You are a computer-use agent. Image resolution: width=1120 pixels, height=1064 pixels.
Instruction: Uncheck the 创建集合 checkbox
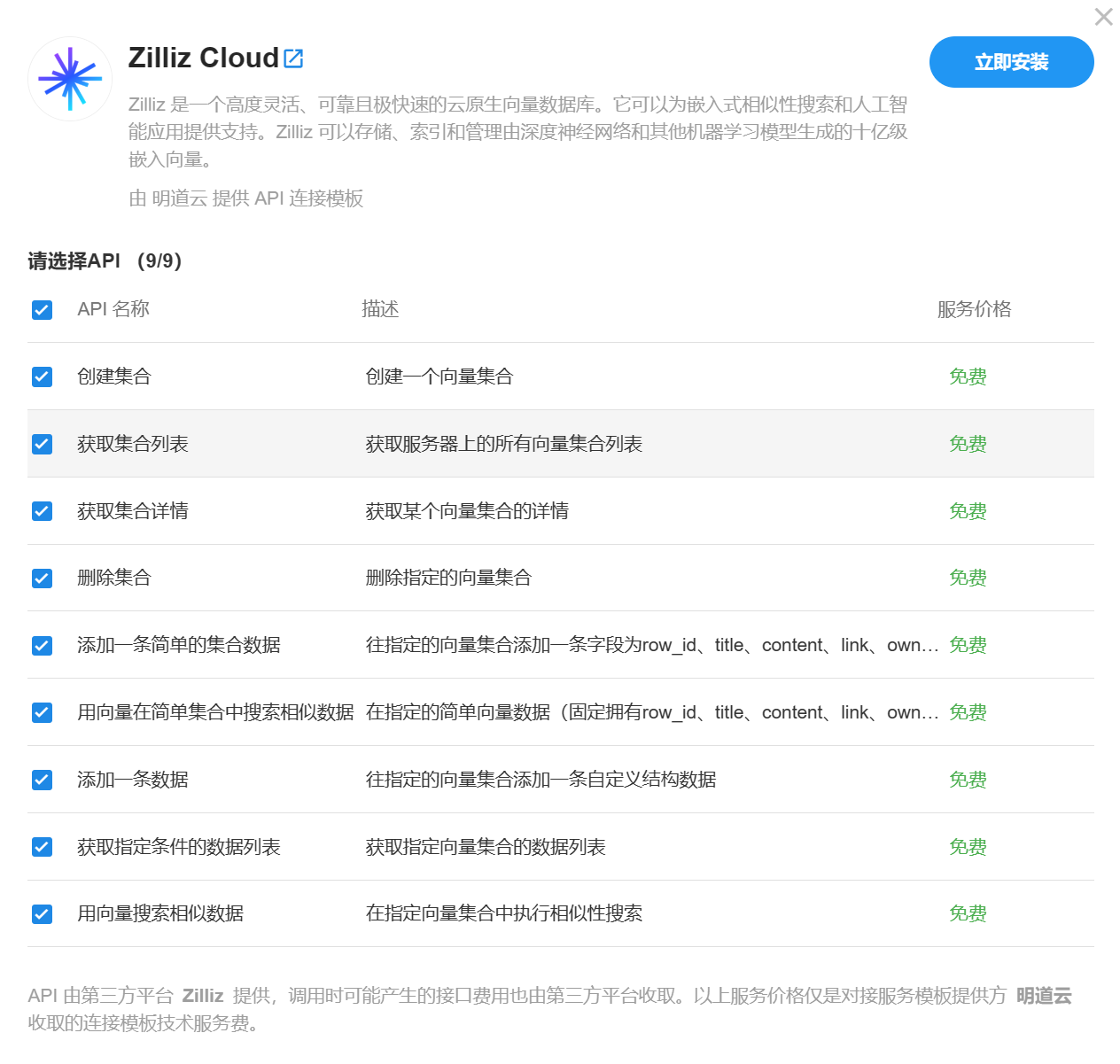pyautogui.click(x=42, y=377)
